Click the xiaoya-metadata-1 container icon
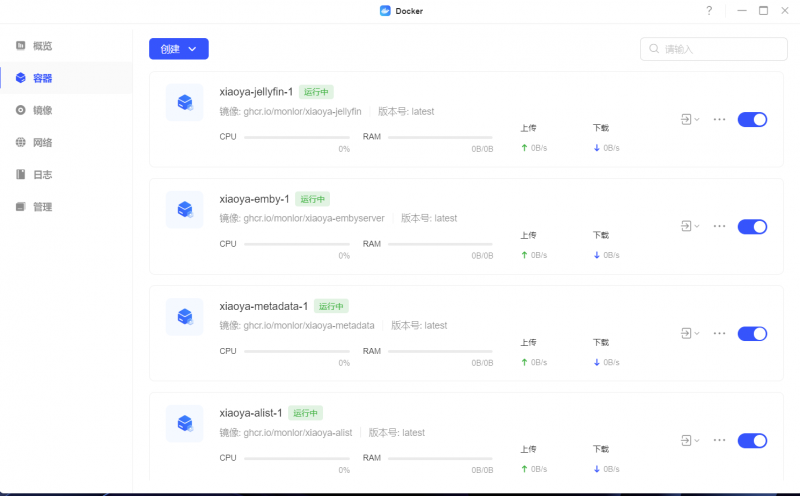This screenshot has height=496, width=800. (x=185, y=316)
